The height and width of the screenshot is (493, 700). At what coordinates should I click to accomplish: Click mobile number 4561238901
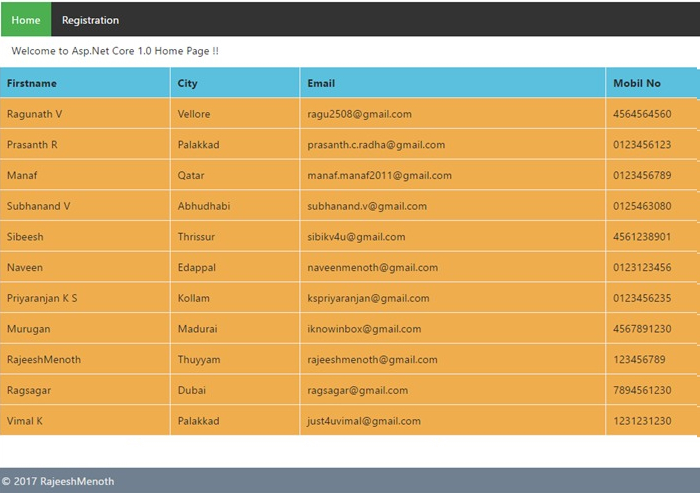[642, 237]
